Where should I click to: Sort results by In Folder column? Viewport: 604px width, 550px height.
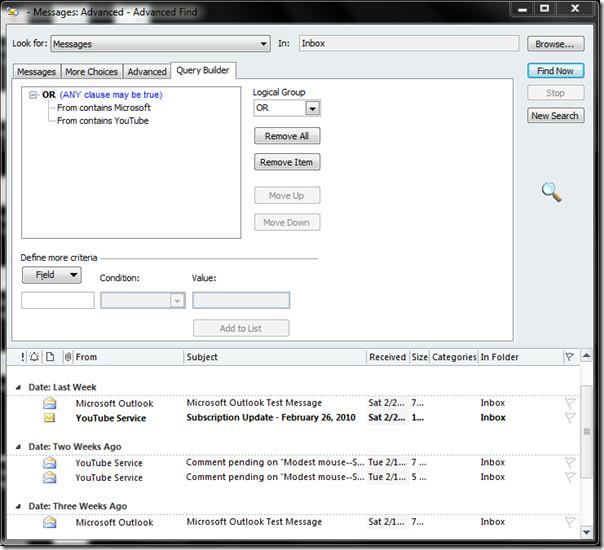click(521, 357)
